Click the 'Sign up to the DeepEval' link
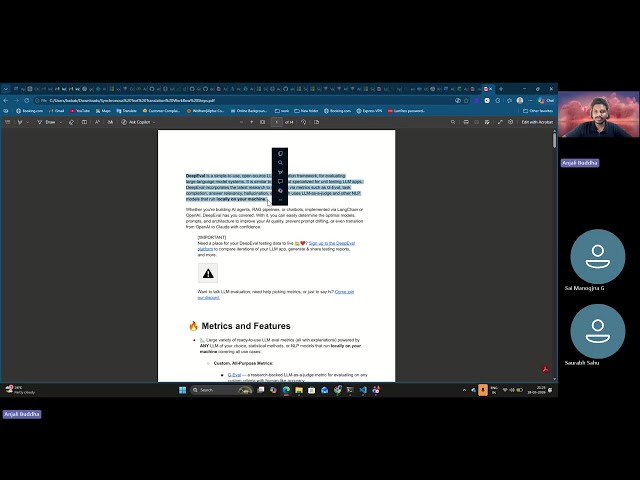 (x=332, y=243)
